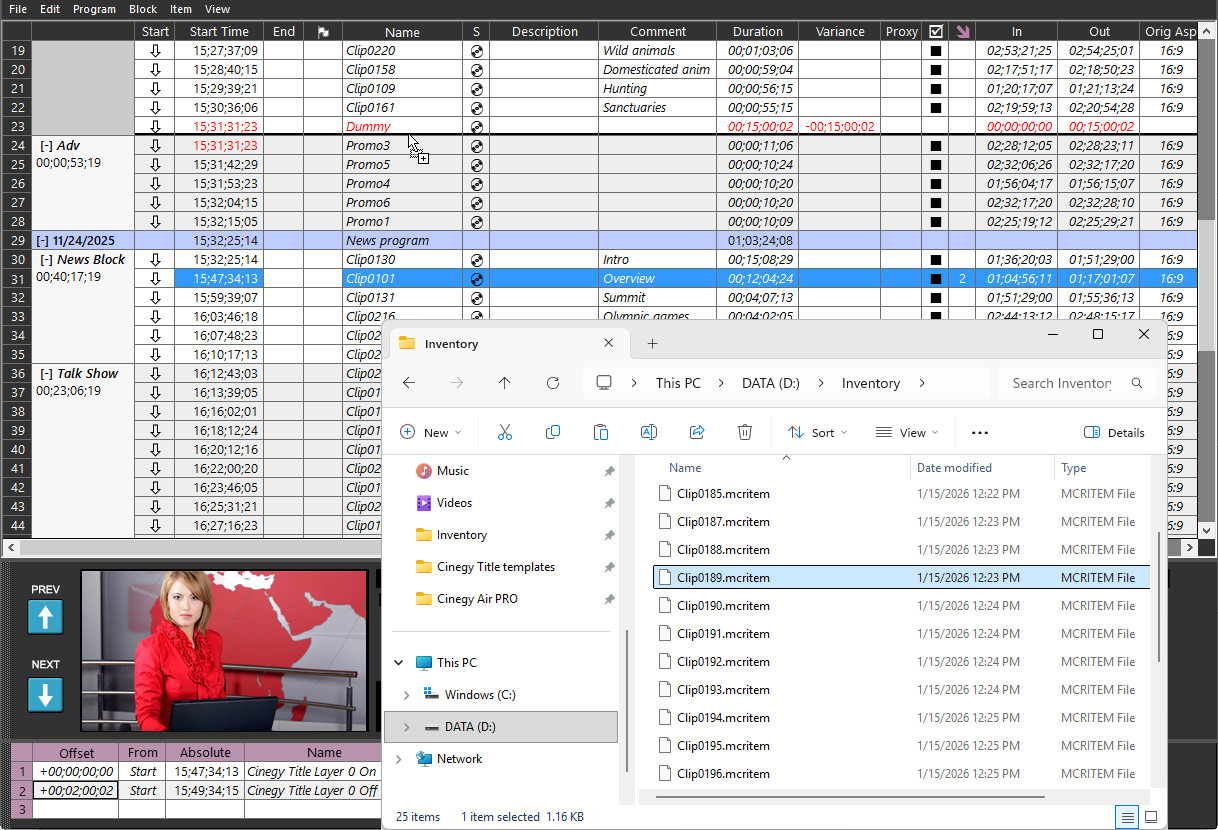This screenshot has height=830, width=1218.
Task: Click the PREV up arrow button
Action: (45, 617)
